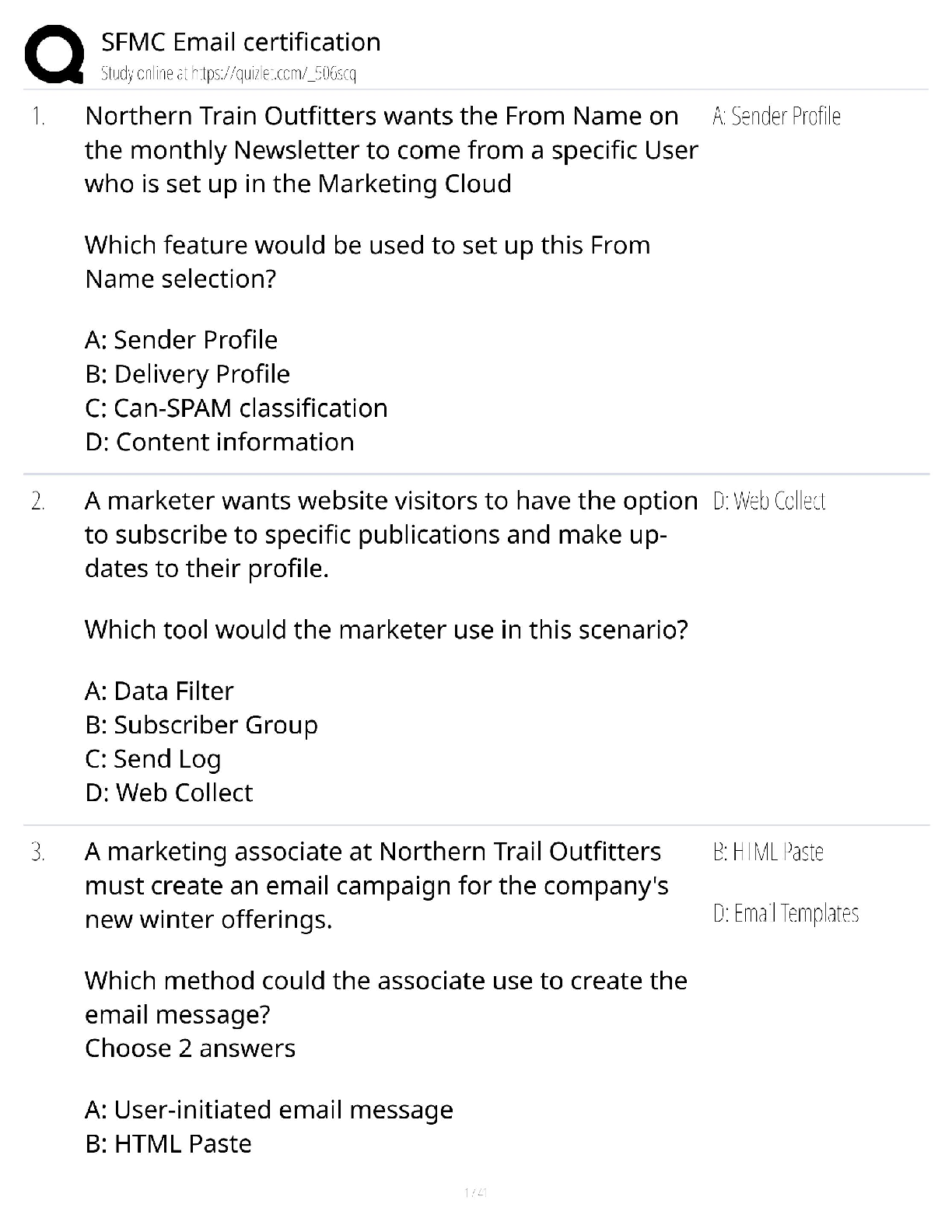Click the answer 'A: Sender Profile' on right

click(x=776, y=117)
